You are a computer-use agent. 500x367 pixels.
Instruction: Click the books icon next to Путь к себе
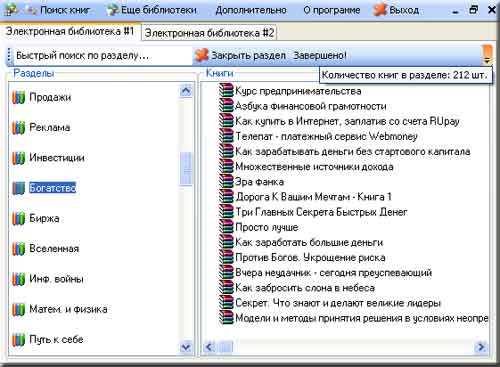pos(19,340)
